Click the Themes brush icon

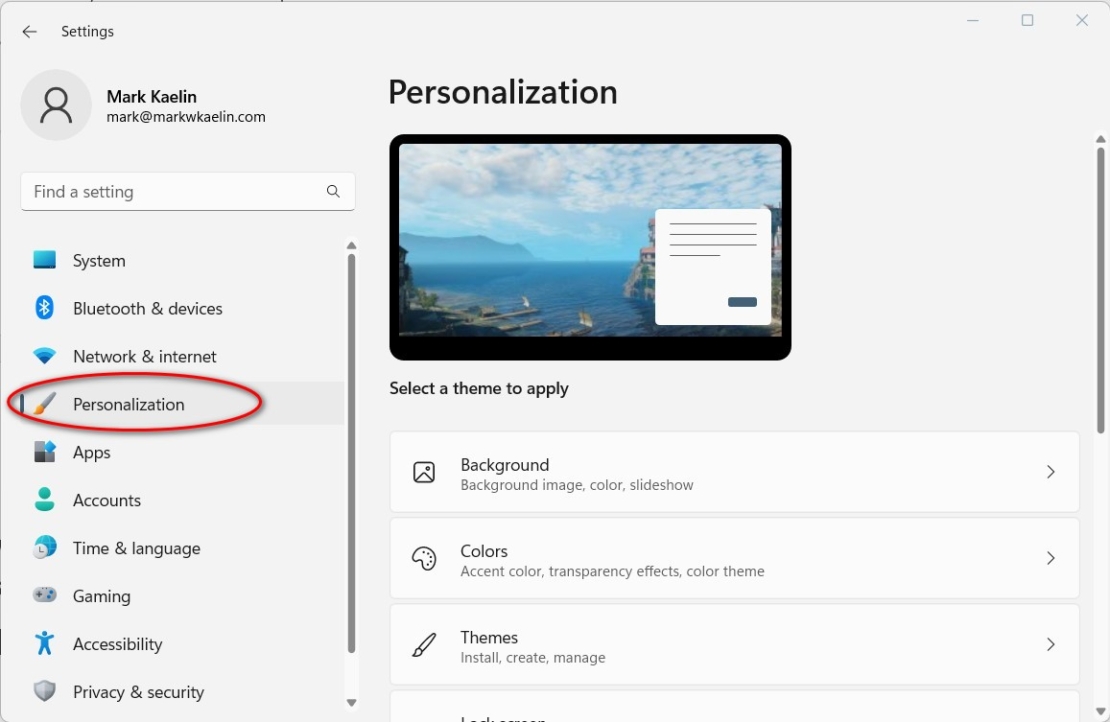click(x=424, y=644)
